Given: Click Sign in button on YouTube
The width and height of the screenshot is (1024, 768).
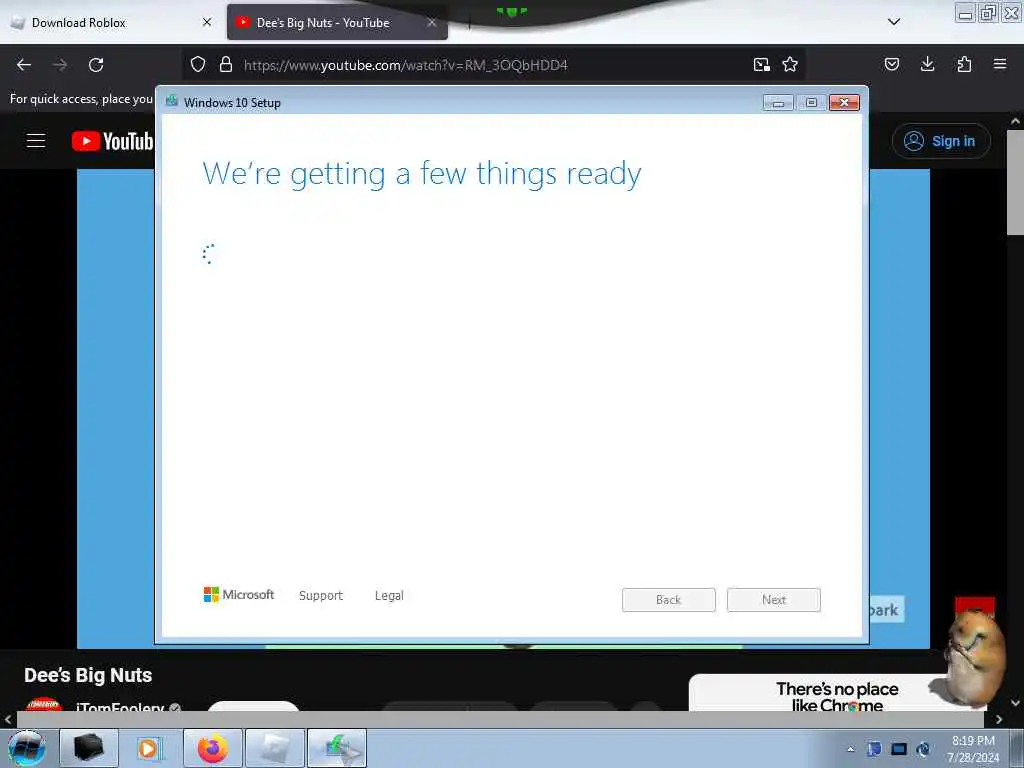Looking at the screenshot, I should pyautogui.click(x=941, y=141).
